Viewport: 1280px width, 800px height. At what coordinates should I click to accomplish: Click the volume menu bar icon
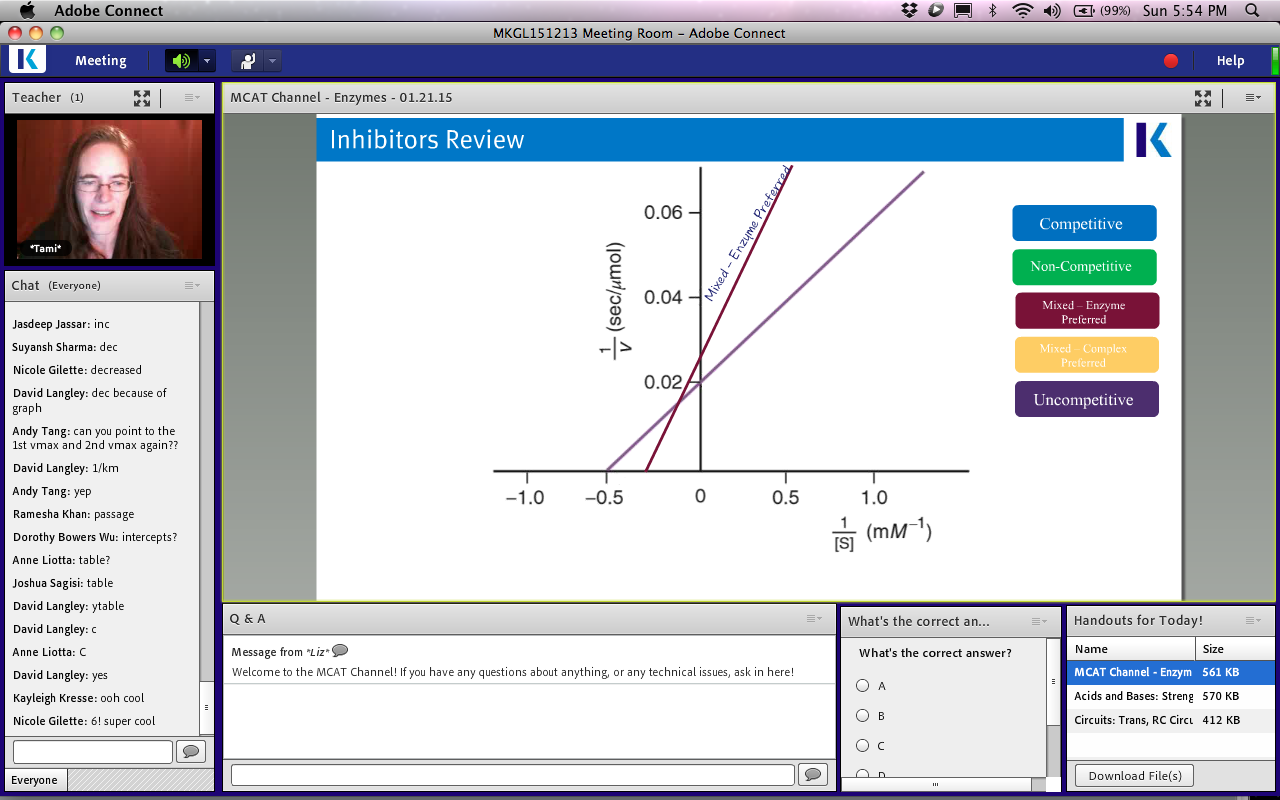click(1052, 11)
